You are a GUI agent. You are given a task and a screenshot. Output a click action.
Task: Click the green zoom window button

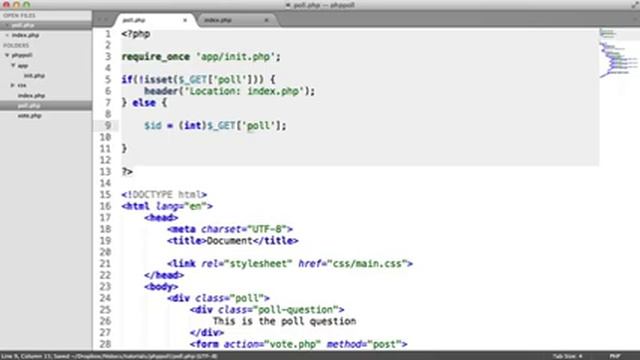(x=27, y=5)
